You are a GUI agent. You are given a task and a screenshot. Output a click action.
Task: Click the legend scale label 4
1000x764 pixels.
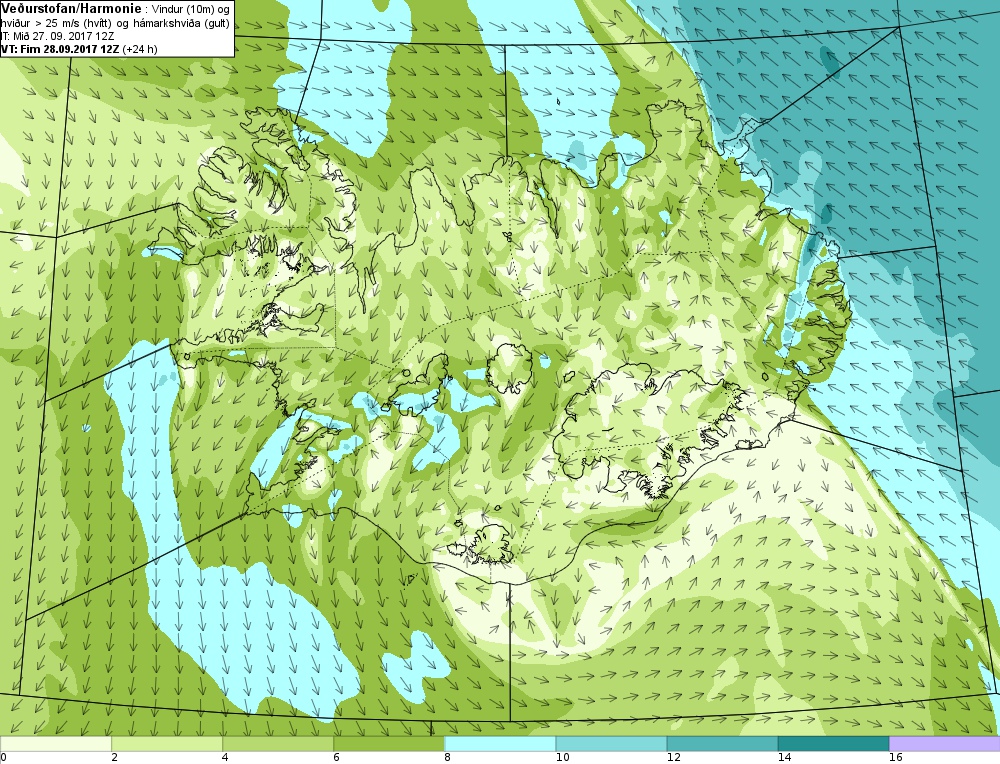pyautogui.click(x=225, y=758)
